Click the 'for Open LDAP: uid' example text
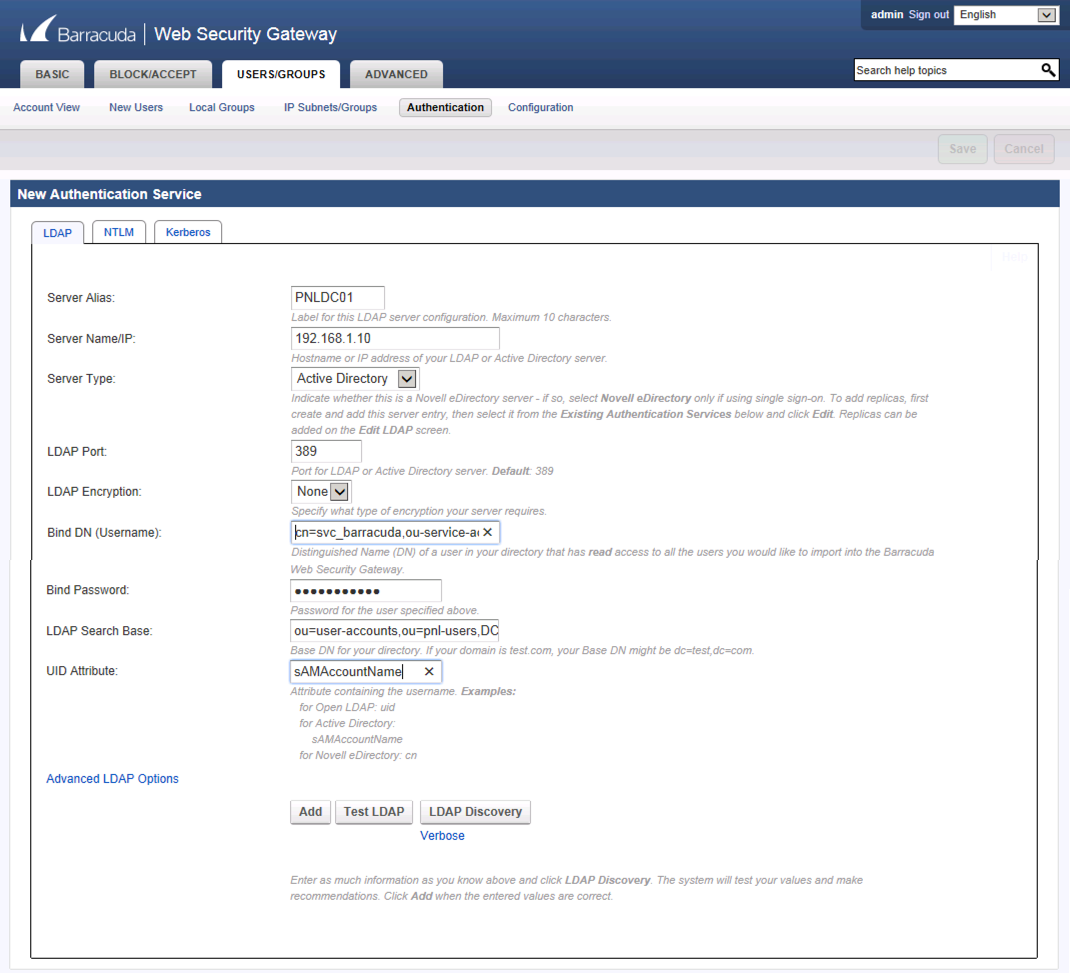 point(347,708)
